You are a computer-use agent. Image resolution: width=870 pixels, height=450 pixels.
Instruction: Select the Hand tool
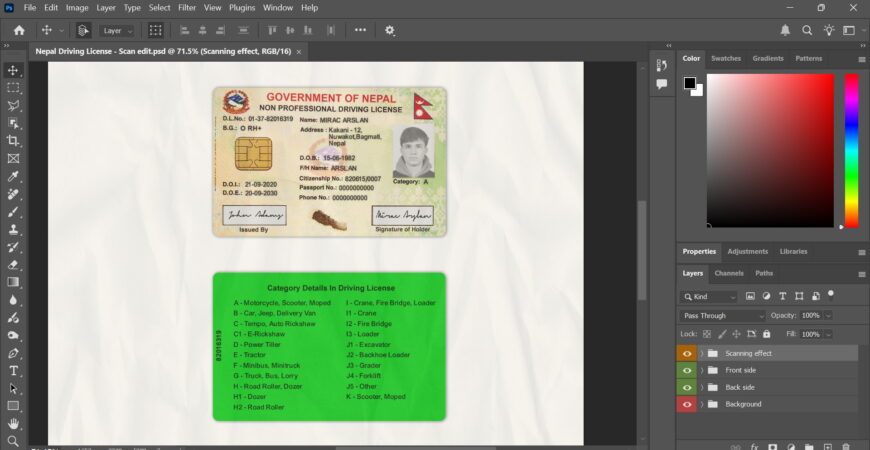(13, 424)
